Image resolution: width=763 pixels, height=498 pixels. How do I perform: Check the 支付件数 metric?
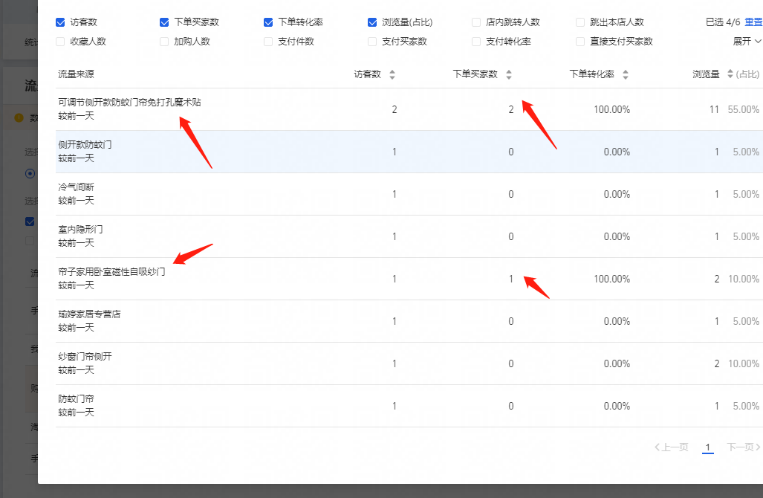click(268, 41)
